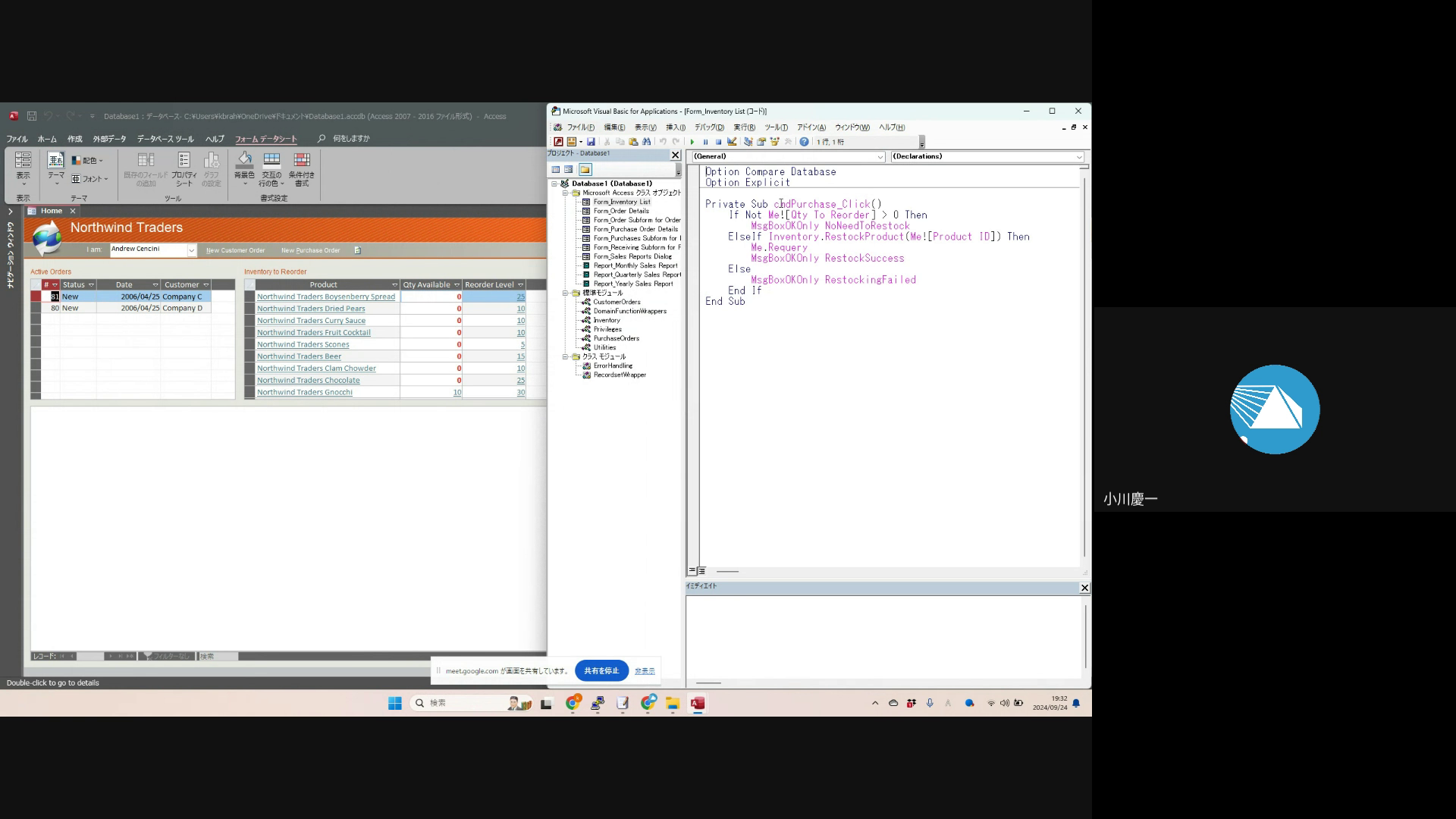Viewport: 1456px width, 819px height.
Task: Select the Inventory module in project tree
Action: 607,320
